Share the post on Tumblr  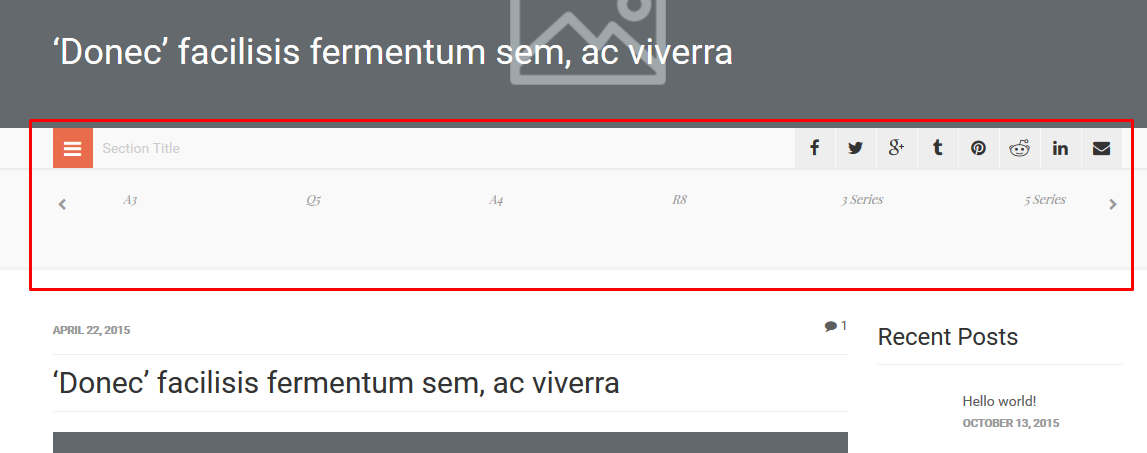(937, 148)
